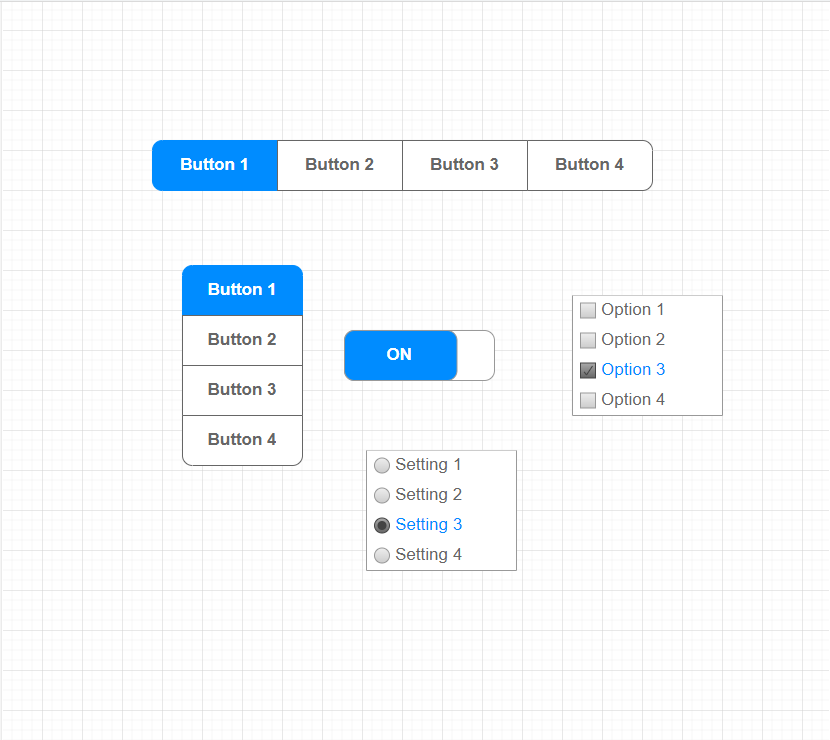Select Button 2 in vertical button stack
This screenshot has height=740, width=830.
(x=242, y=340)
